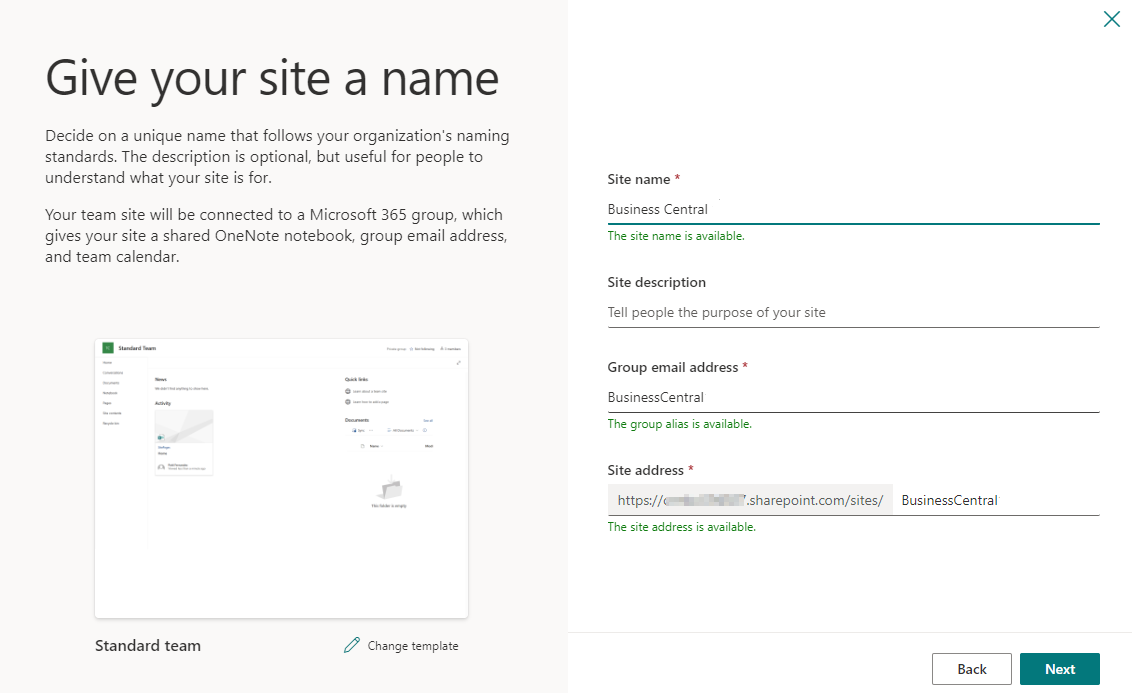Screen dimensions: 1132x693
Task: Toggle the Not following star in the preview
Action: pos(412,348)
